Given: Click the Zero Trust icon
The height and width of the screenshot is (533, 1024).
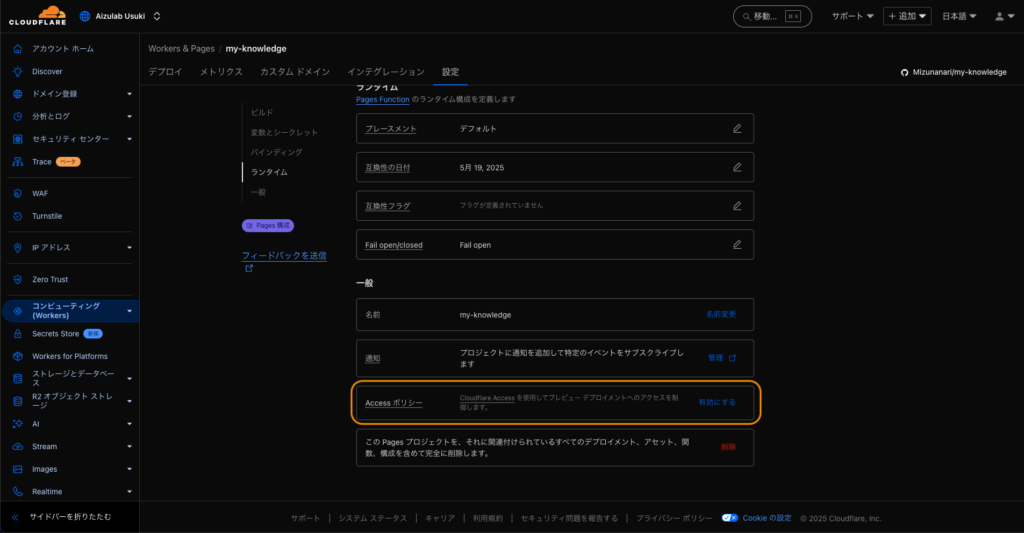Looking at the screenshot, I should 18,280.
